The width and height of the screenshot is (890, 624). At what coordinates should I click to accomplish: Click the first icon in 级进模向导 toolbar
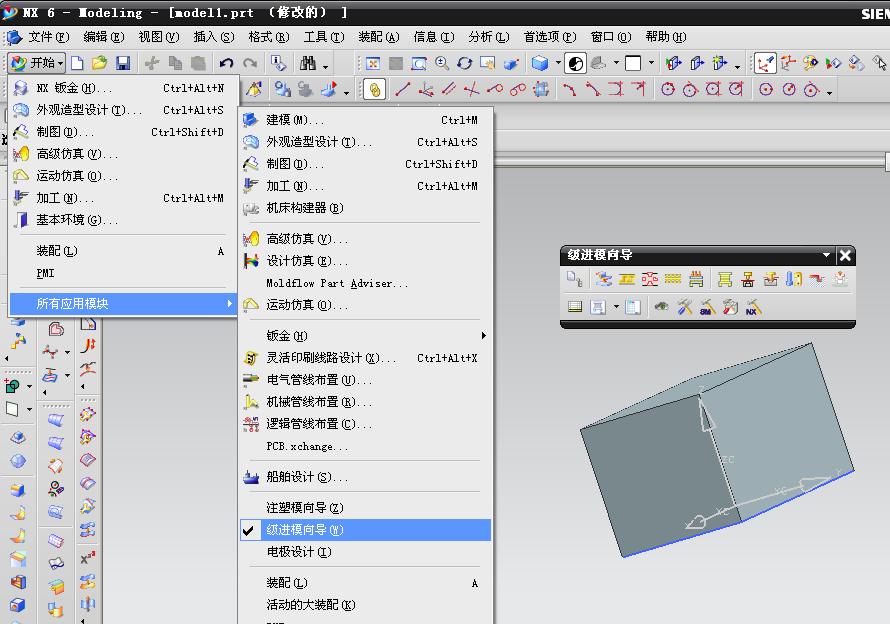(574, 278)
